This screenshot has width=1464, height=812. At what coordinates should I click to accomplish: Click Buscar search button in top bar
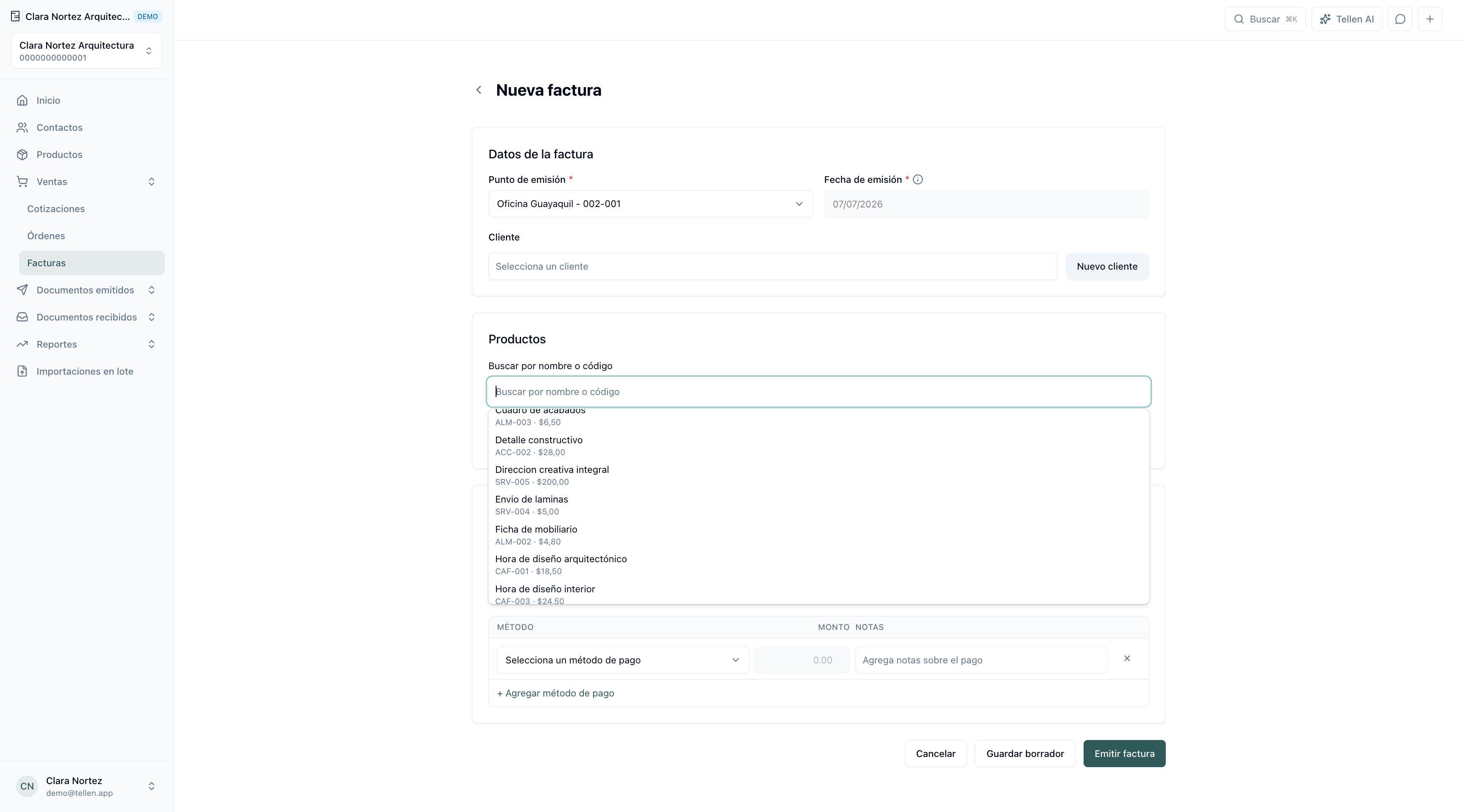tap(1265, 19)
